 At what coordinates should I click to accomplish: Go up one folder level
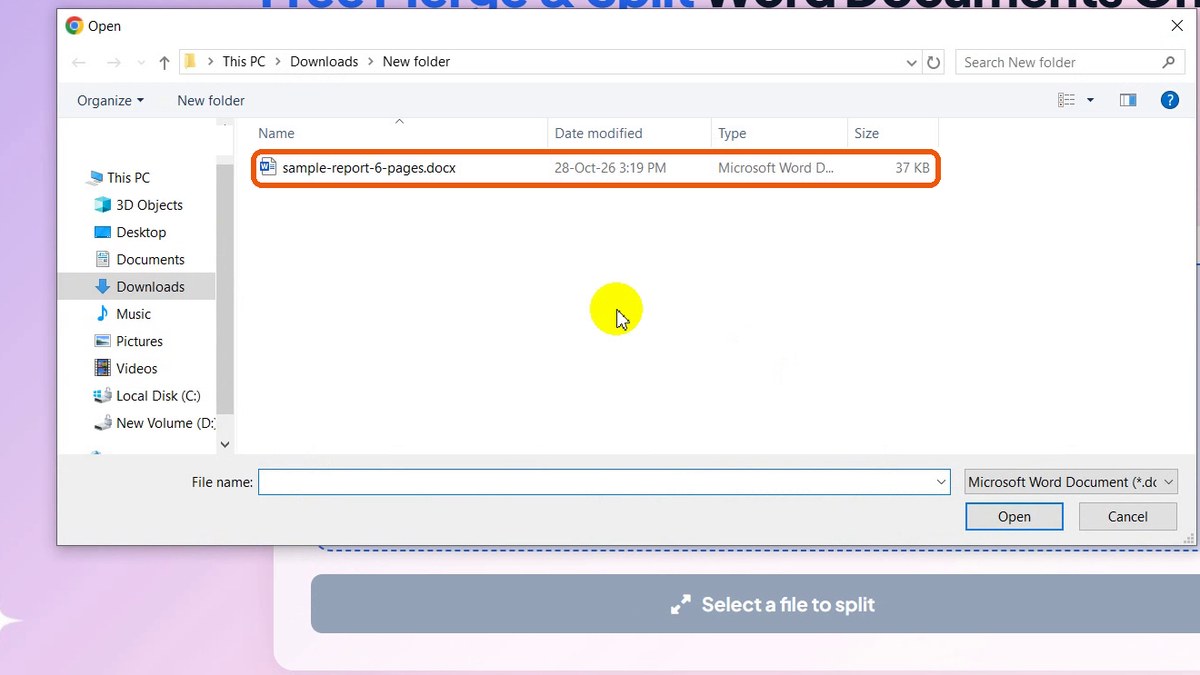(164, 62)
